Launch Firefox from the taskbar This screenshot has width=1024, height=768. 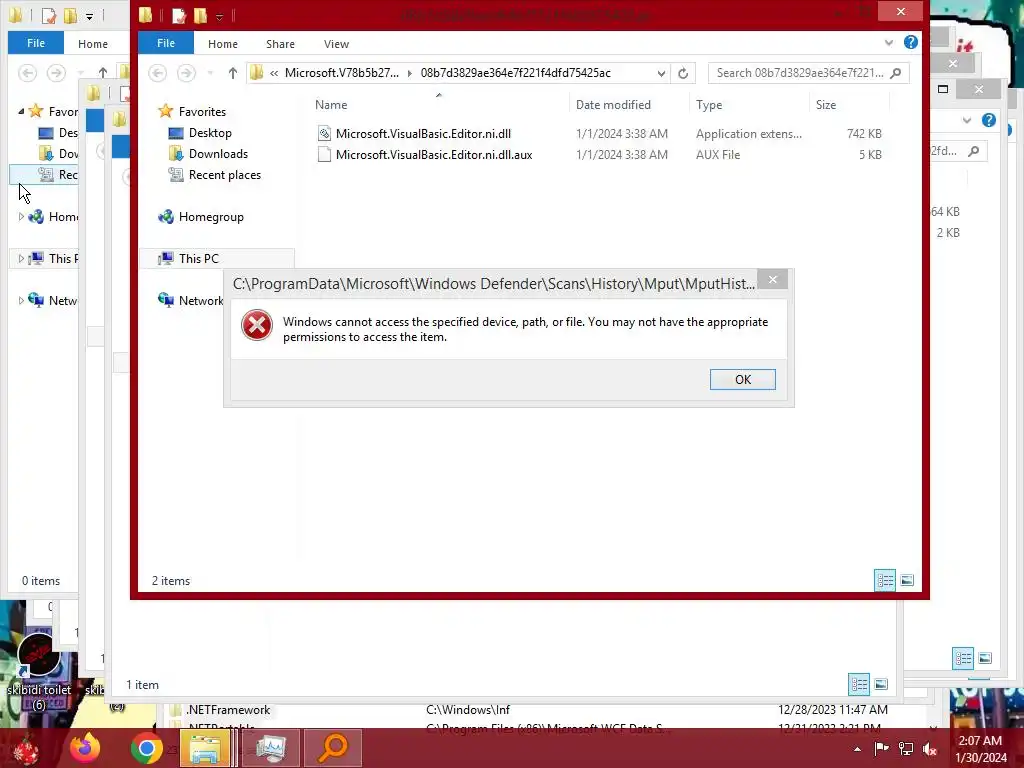coord(85,748)
